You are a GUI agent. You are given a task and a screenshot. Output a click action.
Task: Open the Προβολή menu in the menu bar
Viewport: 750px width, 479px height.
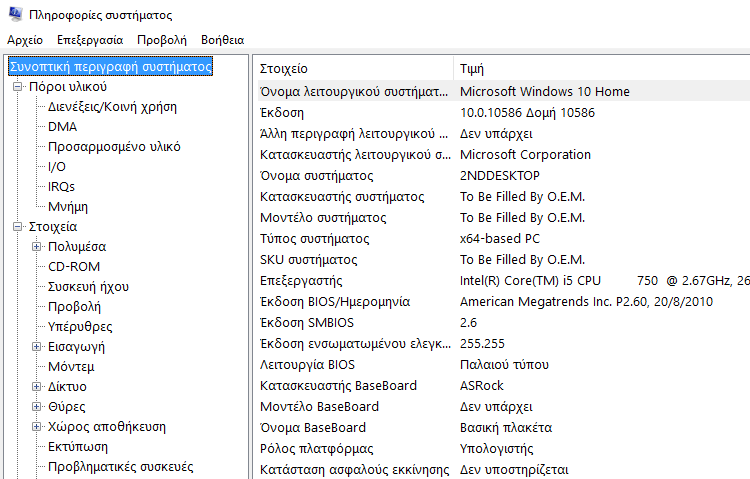pyautogui.click(x=162, y=40)
